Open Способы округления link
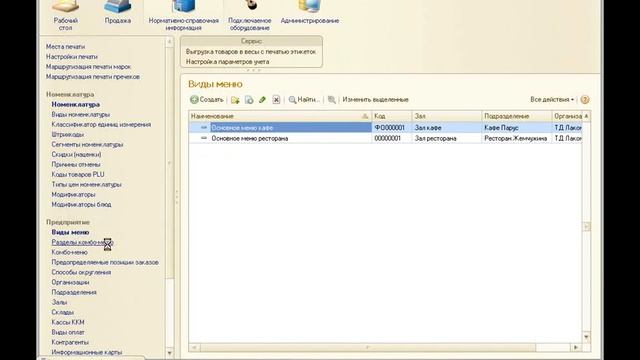This screenshot has width=640, height=360. coord(81,272)
